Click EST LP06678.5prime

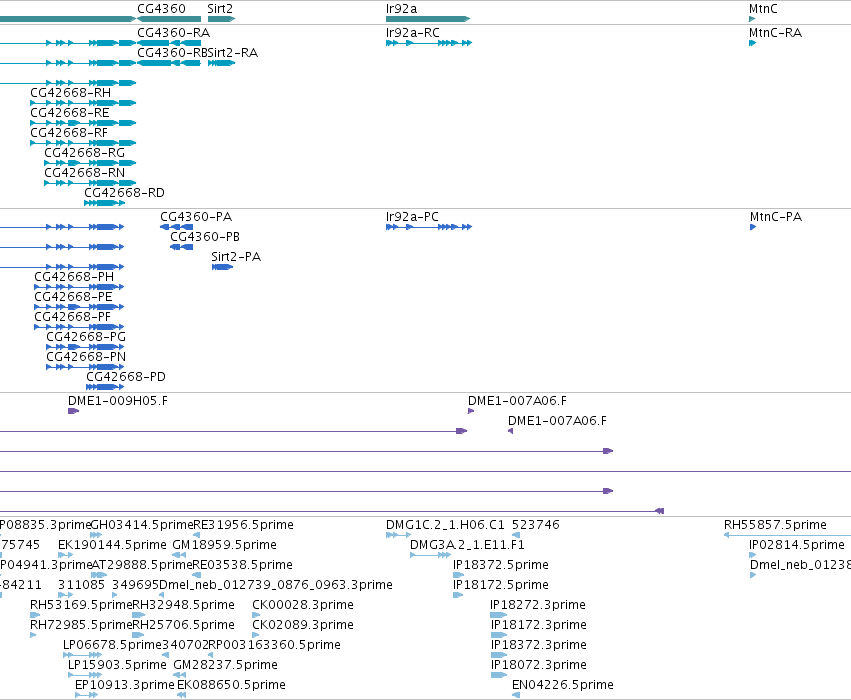coord(113,645)
